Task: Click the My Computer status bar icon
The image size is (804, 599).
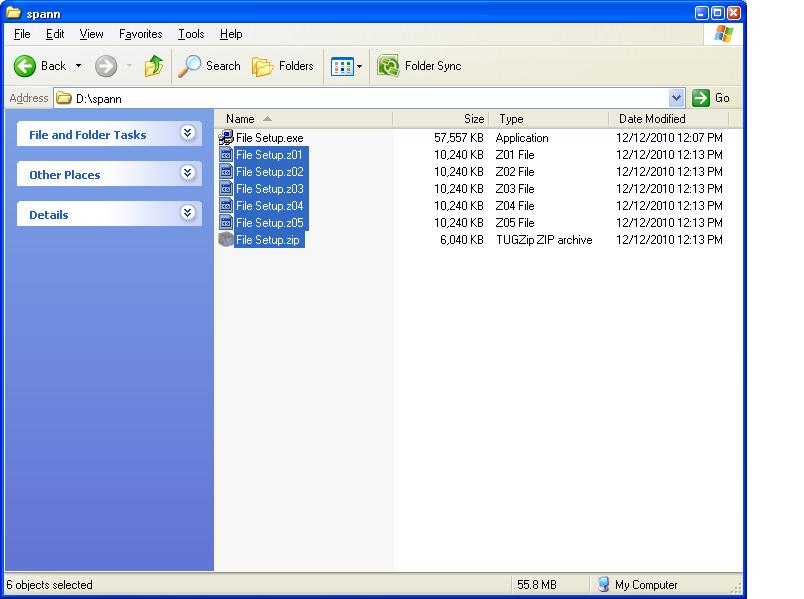Action: click(604, 584)
